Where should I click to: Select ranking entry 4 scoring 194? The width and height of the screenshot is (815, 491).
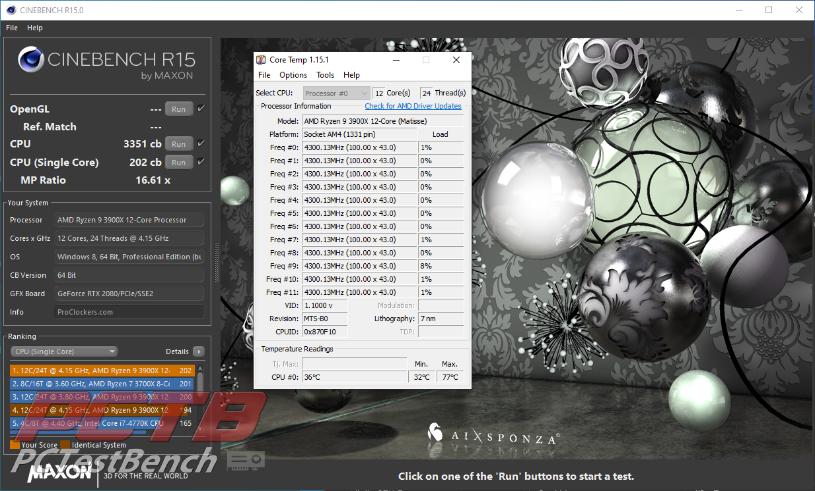pos(102,410)
